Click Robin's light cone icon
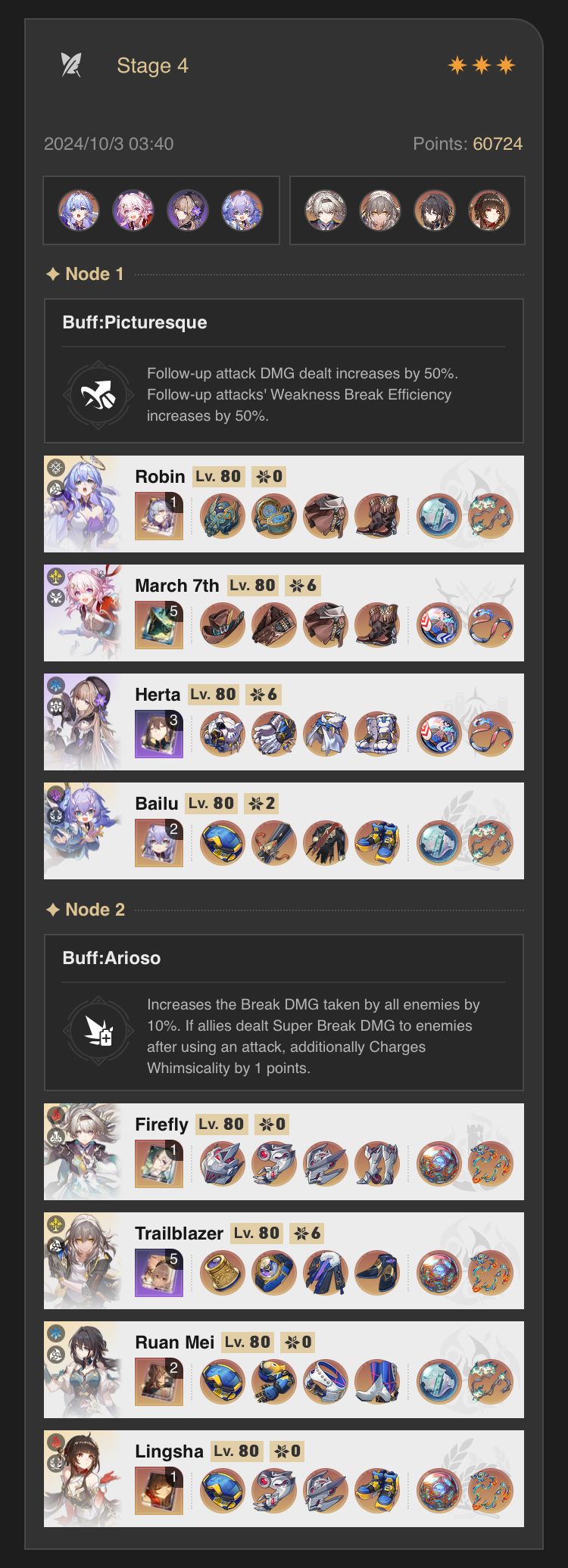Screen dimensions: 568x1568 tap(159, 516)
